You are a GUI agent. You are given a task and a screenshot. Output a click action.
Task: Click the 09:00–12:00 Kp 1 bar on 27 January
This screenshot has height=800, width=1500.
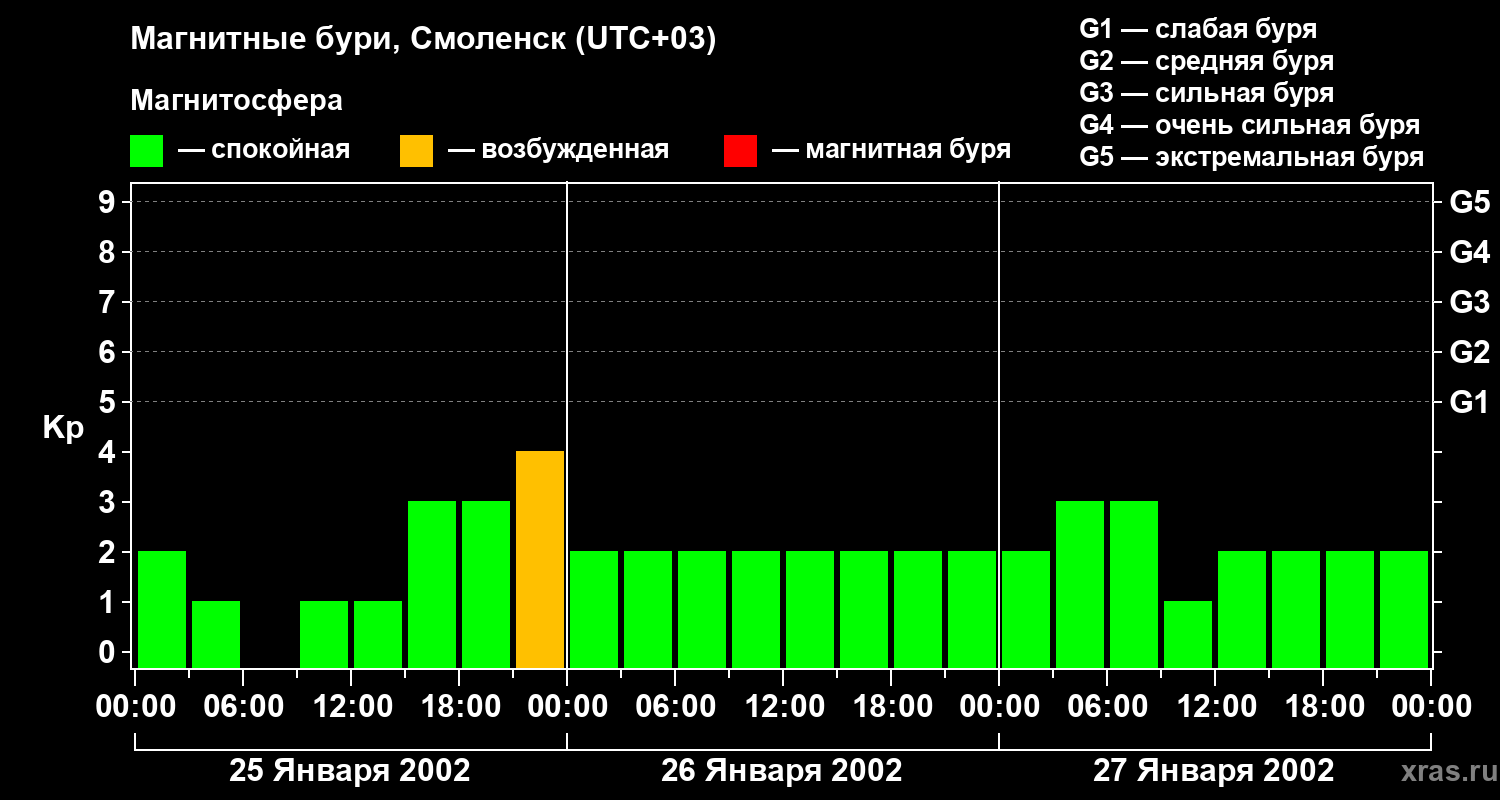pos(1188,635)
